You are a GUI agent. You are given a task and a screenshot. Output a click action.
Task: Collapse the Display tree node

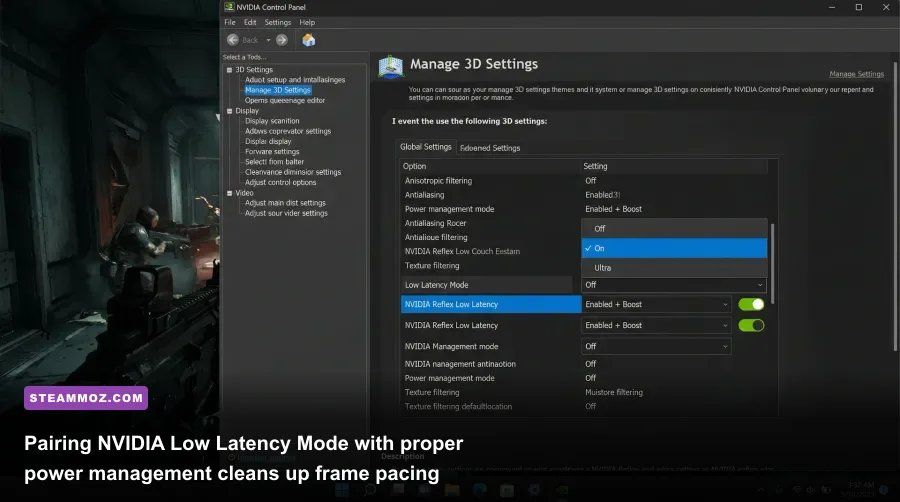[230, 111]
